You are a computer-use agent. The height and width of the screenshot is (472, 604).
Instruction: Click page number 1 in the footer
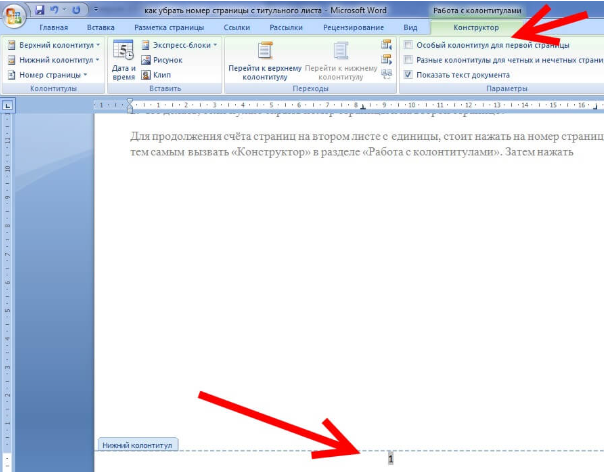(x=391, y=459)
